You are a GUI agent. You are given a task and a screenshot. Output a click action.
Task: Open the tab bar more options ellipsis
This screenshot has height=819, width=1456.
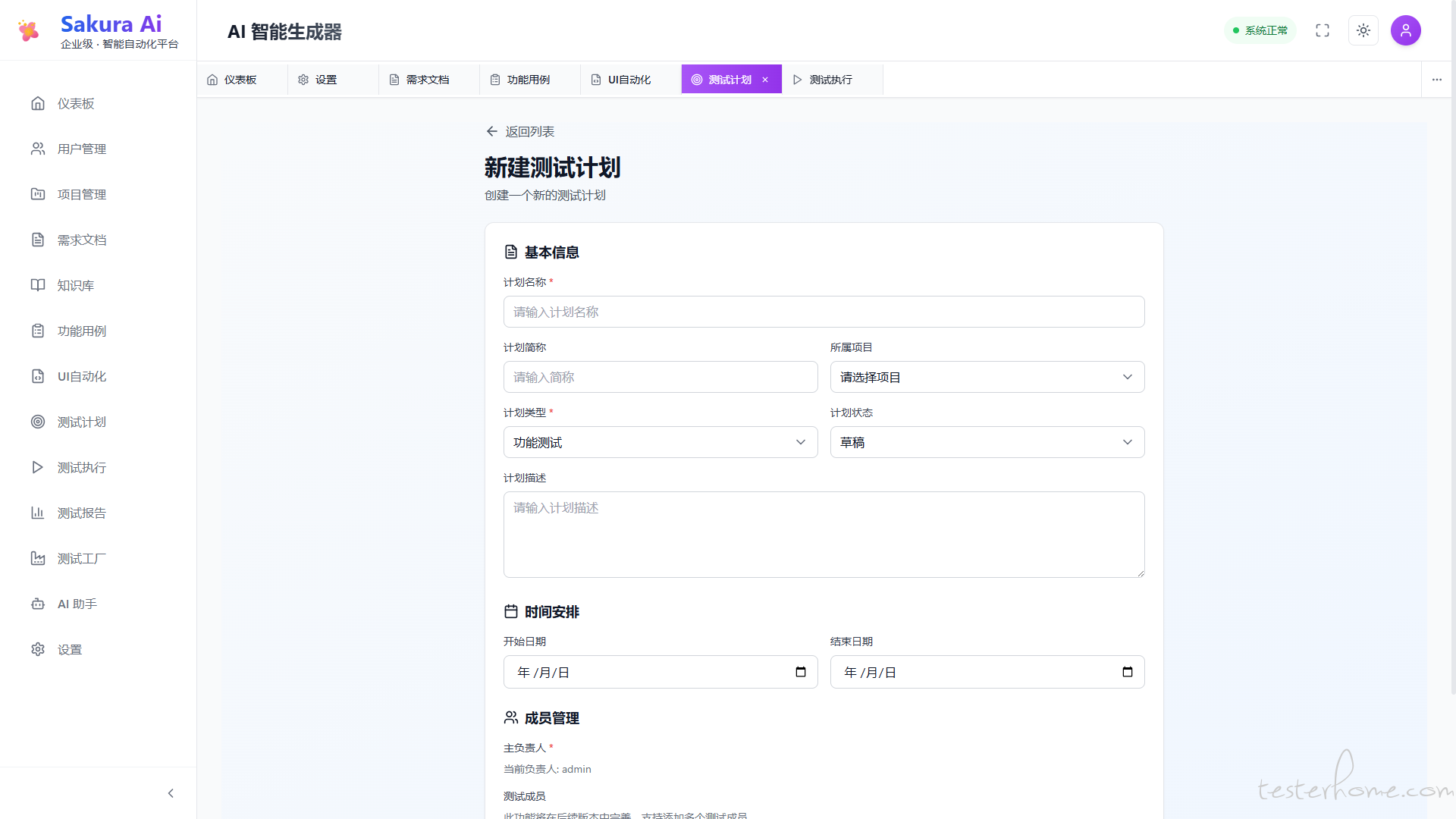[x=1436, y=80]
